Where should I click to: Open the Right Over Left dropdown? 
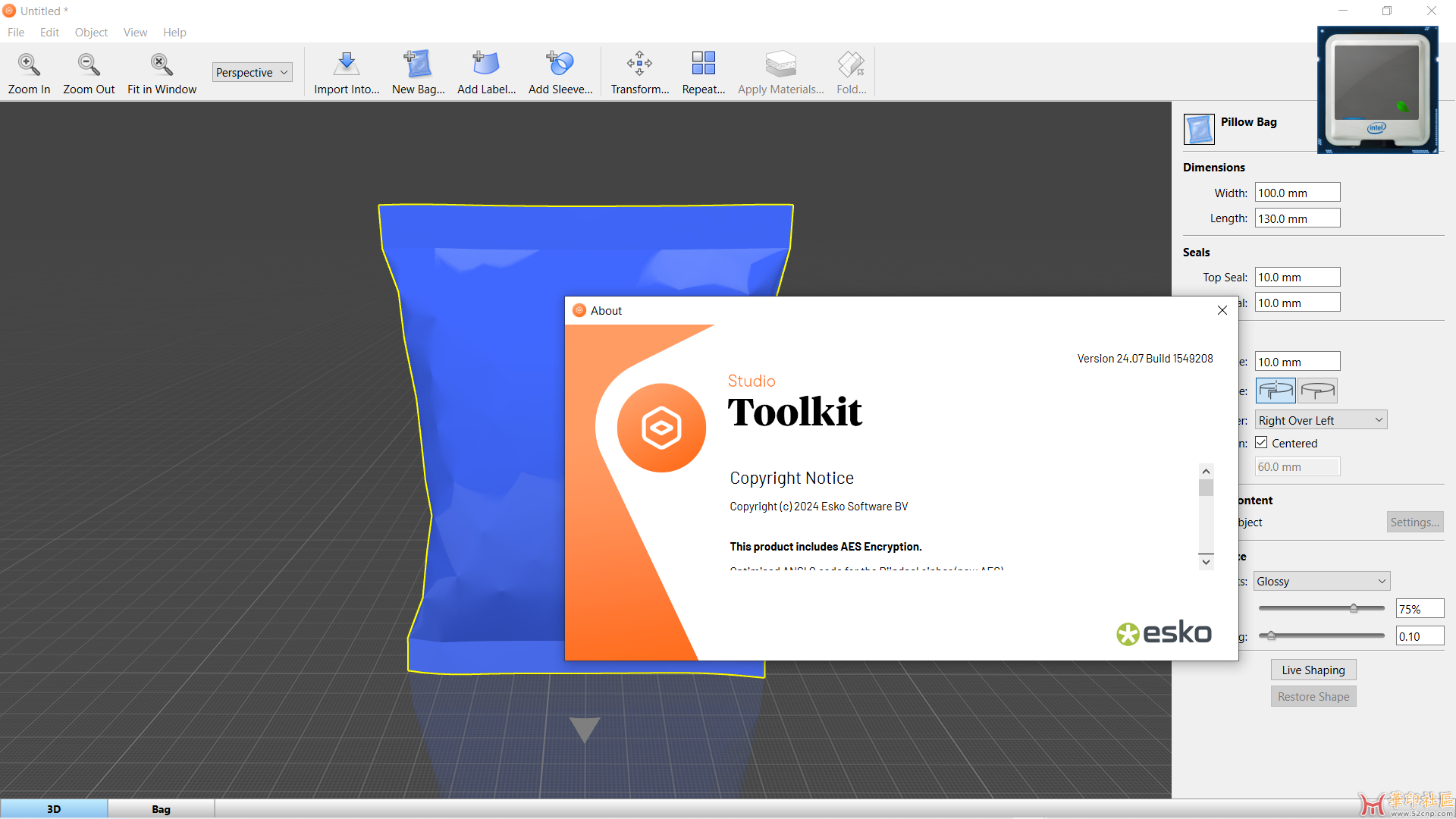(1321, 420)
